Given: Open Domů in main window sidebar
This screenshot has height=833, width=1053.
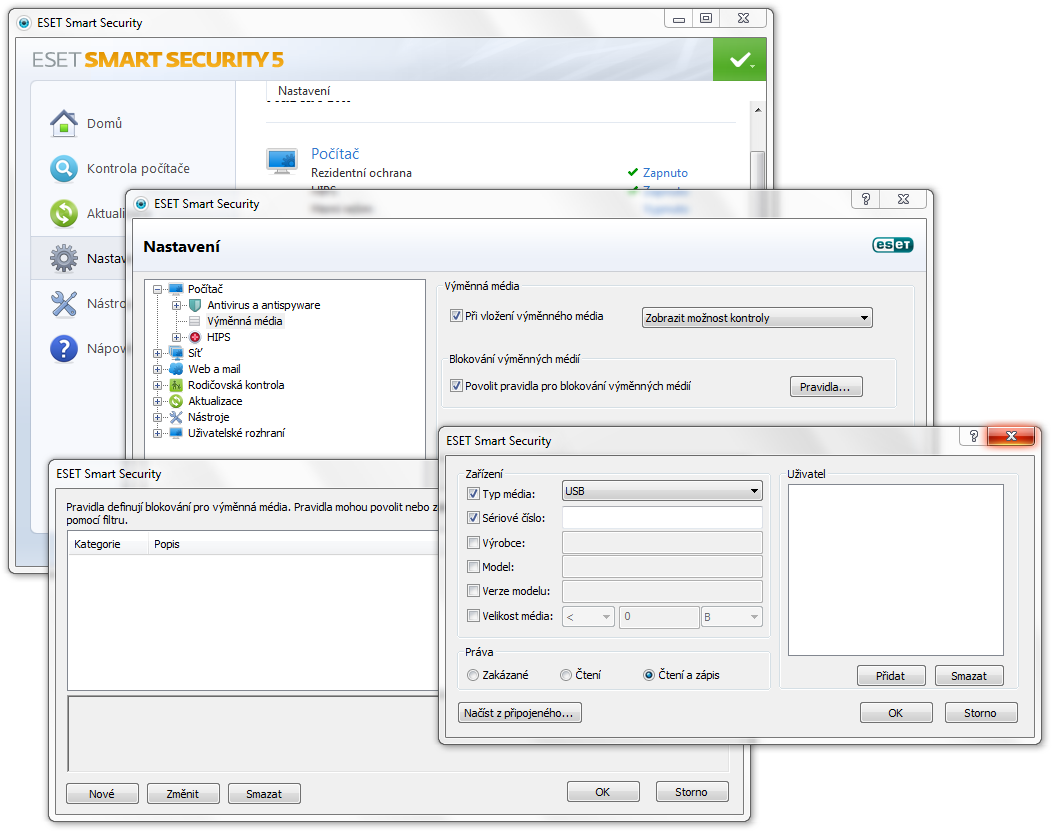Looking at the screenshot, I should [x=105, y=124].
